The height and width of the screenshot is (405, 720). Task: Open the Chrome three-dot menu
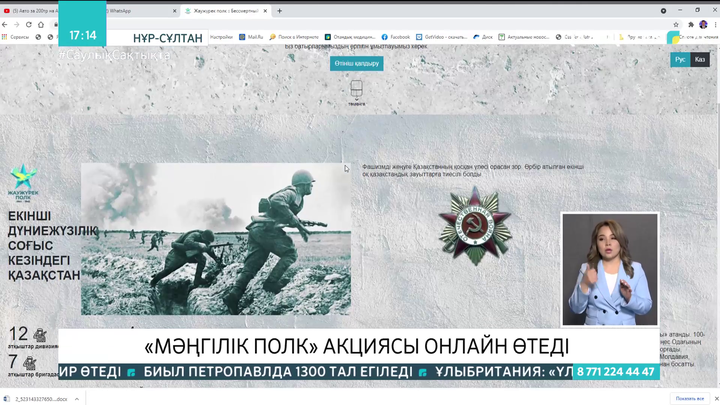point(715,25)
